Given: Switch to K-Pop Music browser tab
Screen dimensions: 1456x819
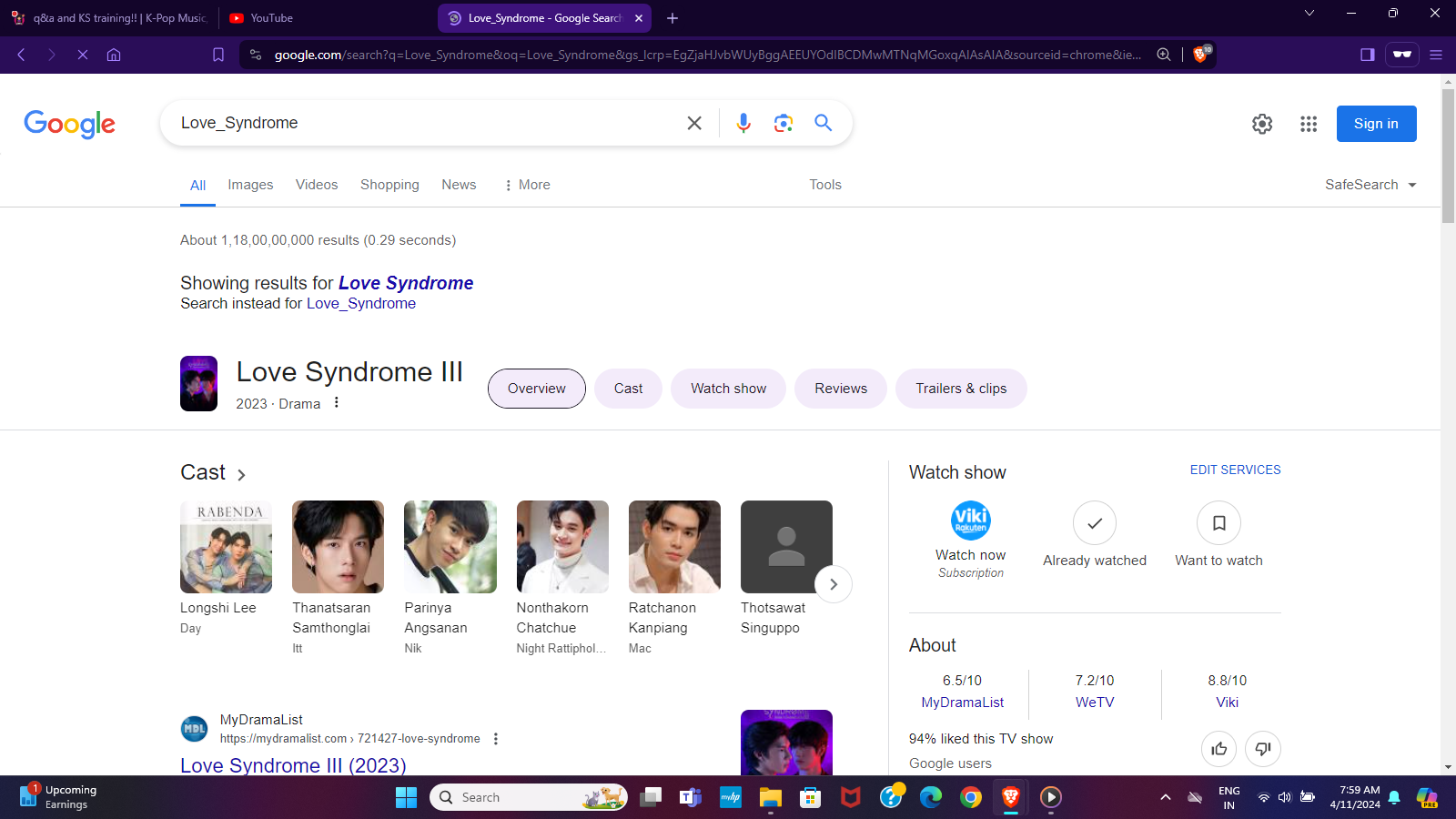Looking at the screenshot, I should pyautogui.click(x=109, y=18).
